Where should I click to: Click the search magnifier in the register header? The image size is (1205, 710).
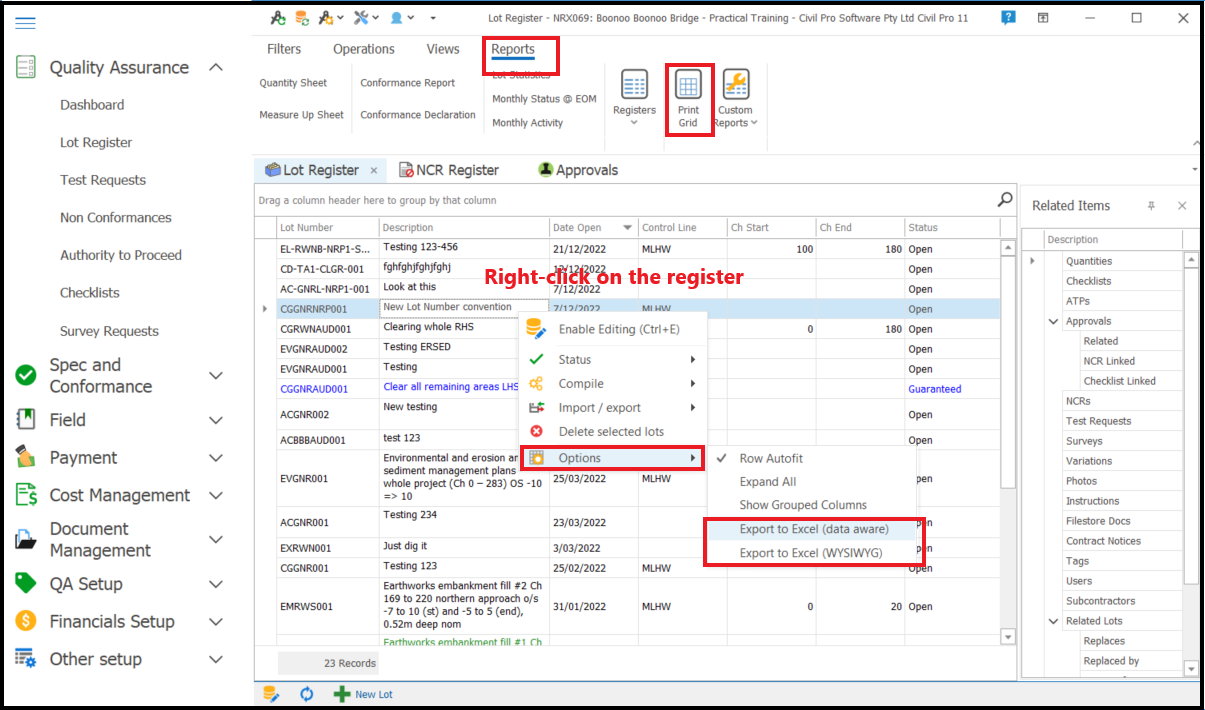tap(1004, 199)
